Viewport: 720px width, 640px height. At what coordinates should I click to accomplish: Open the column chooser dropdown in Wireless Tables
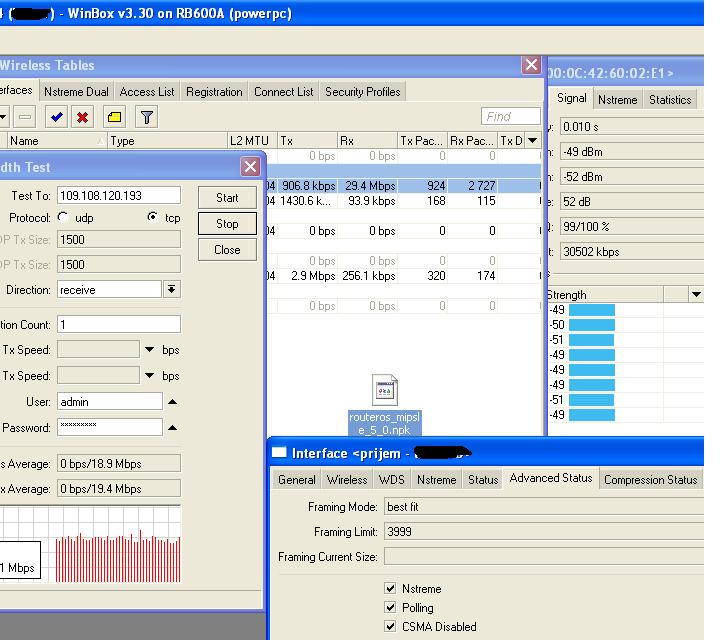tap(533, 140)
